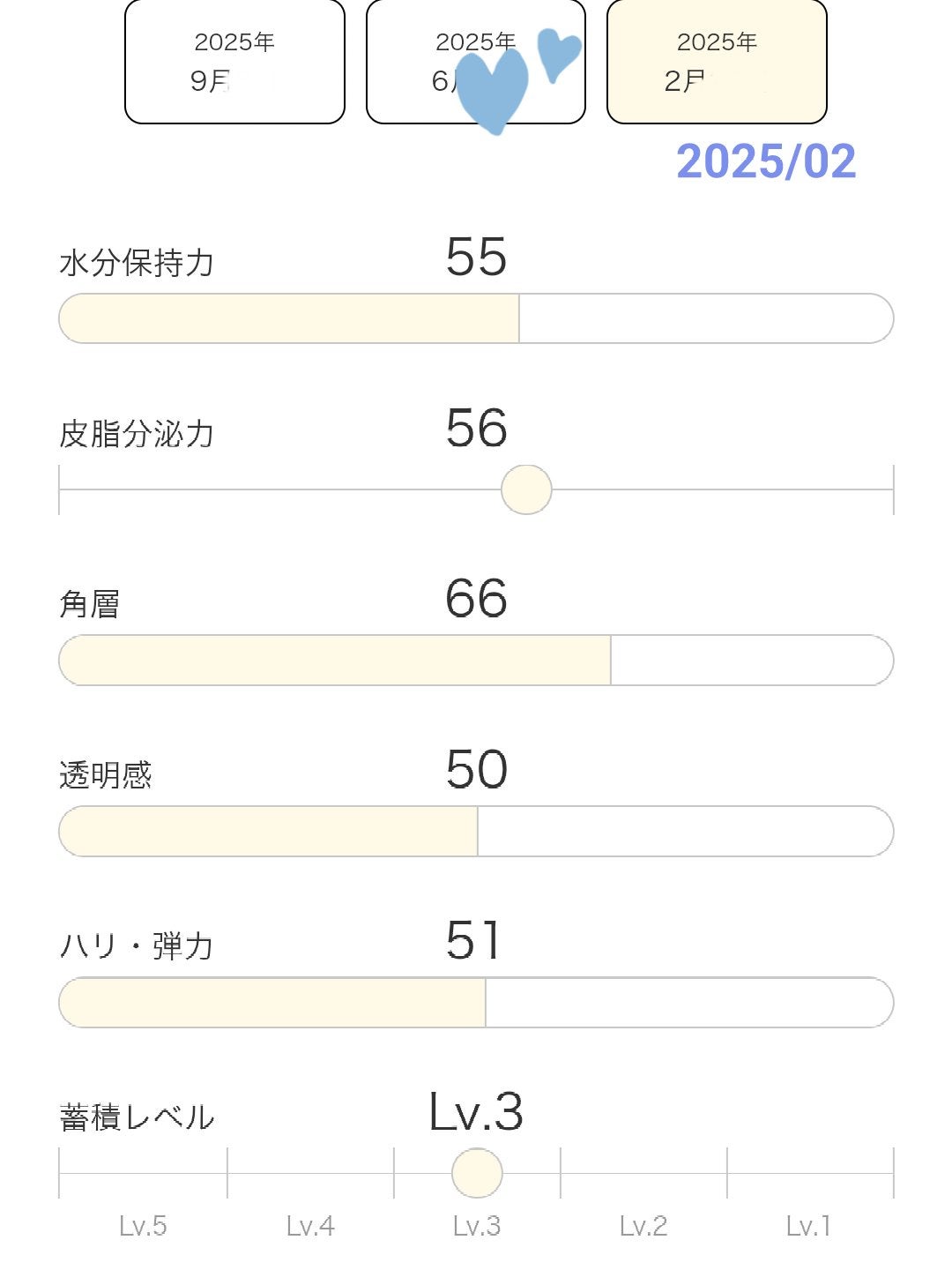
Task: Click the 皮脂分泌力 slider knob
Action: tap(526, 489)
